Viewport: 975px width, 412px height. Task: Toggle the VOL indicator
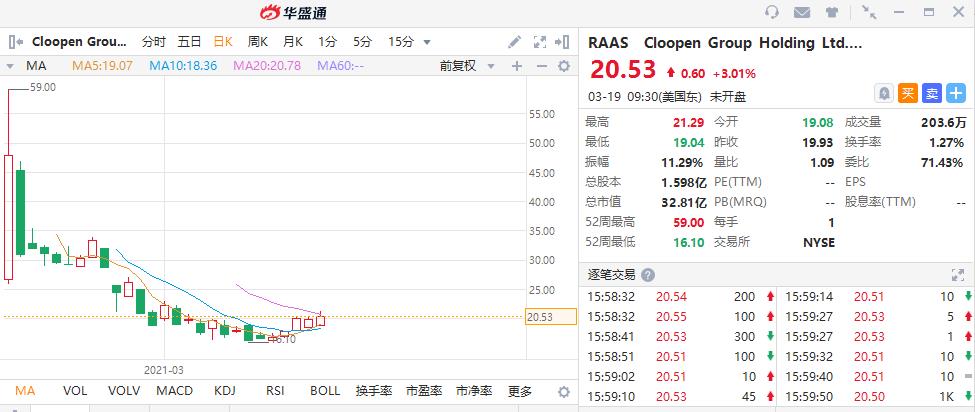tap(75, 391)
